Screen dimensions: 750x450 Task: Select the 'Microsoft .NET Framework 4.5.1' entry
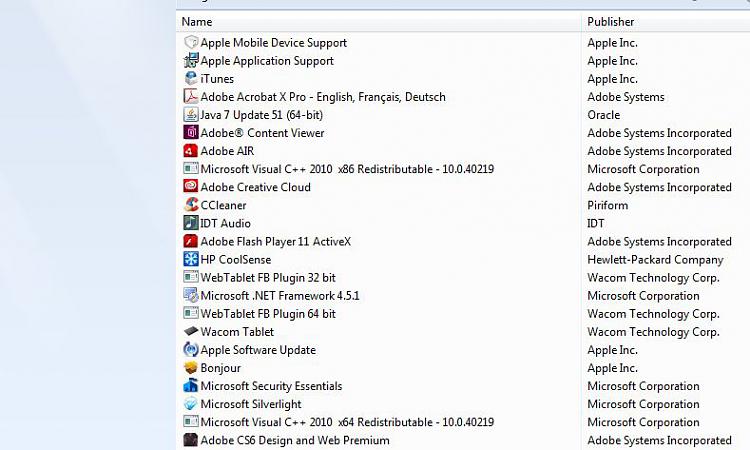coord(280,296)
